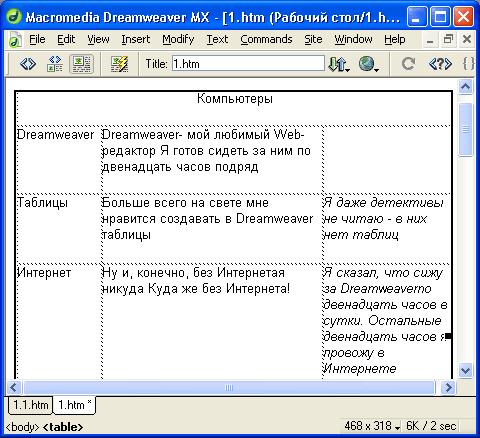Click the vertical scrollbar up arrow
480x438 pixels.
(465, 87)
